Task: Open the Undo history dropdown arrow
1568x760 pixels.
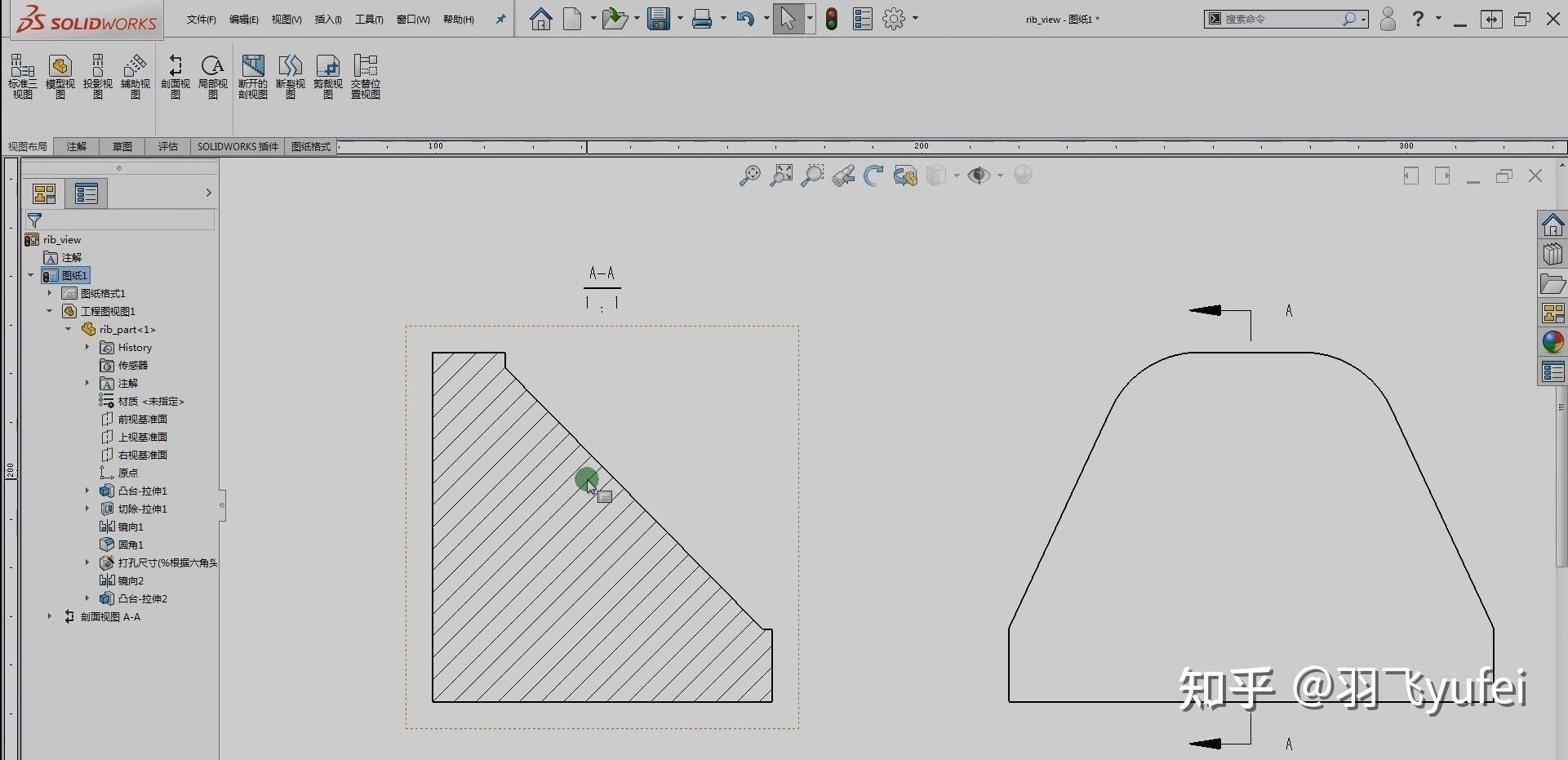Action: point(766,18)
